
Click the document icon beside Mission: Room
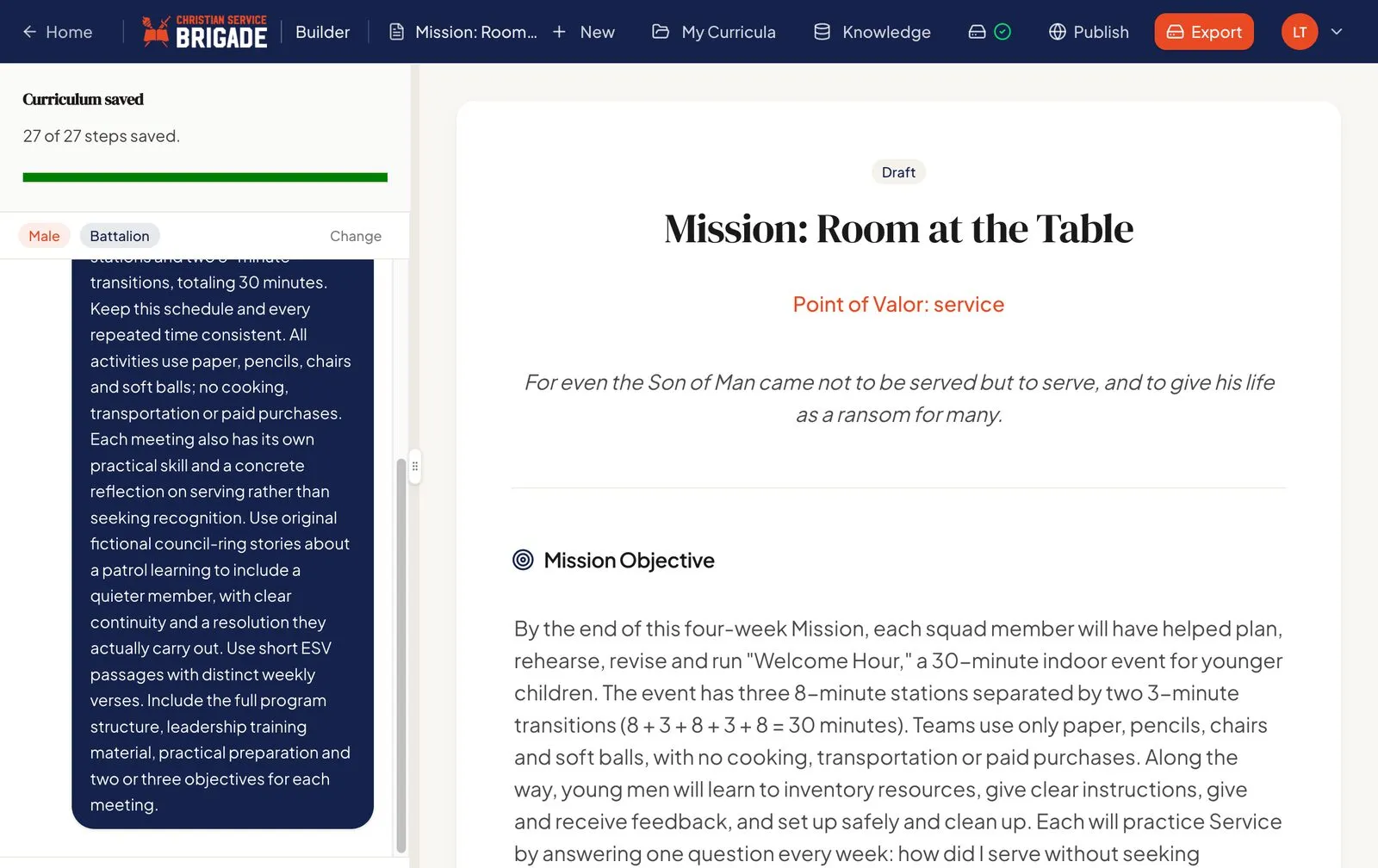pyautogui.click(x=396, y=32)
